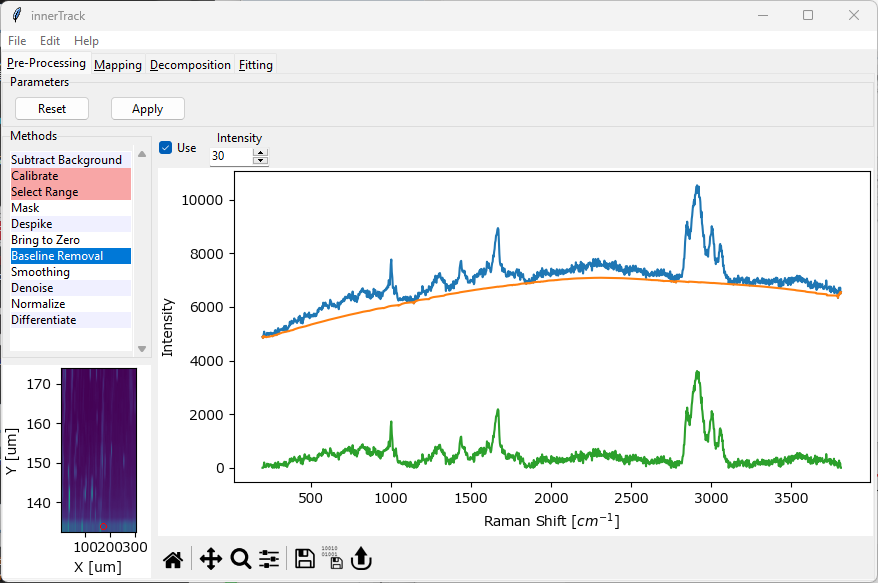Click inside the Intensity input field
The height and width of the screenshot is (583, 878).
(230, 156)
